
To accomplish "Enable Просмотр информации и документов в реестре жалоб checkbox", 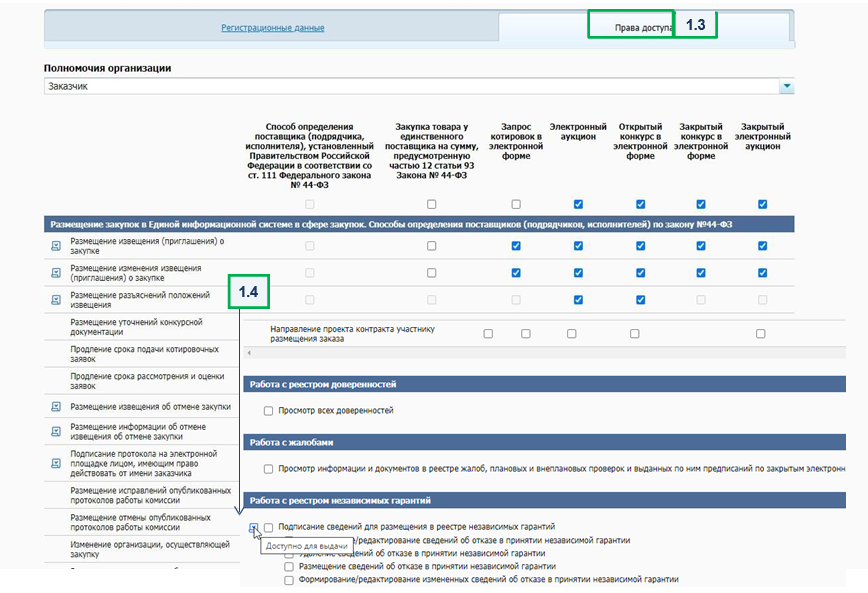I will (x=268, y=469).
